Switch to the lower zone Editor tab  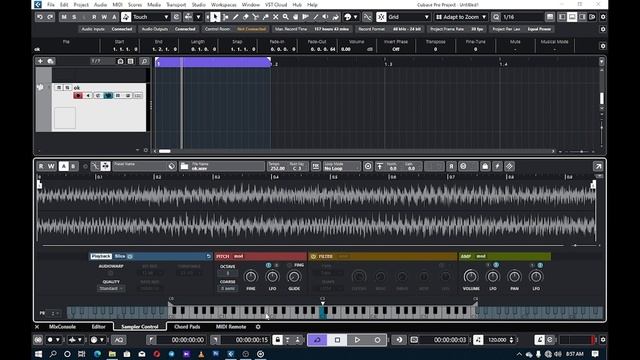point(98,327)
